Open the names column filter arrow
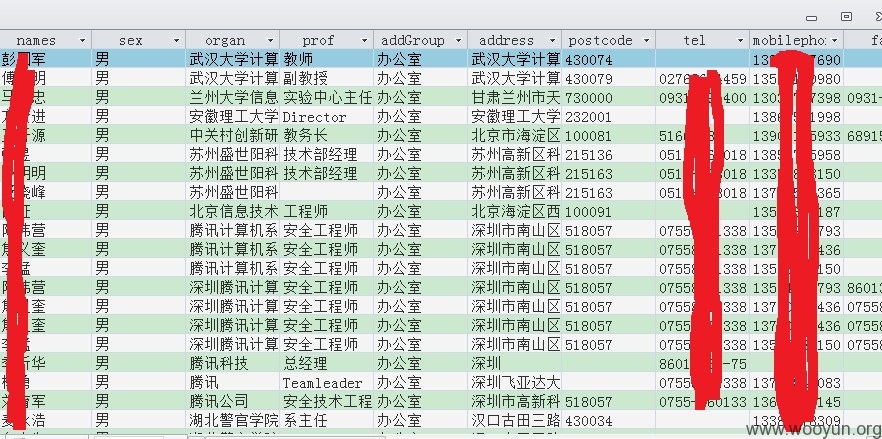The height and width of the screenshot is (439, 882). click(83, 41)
